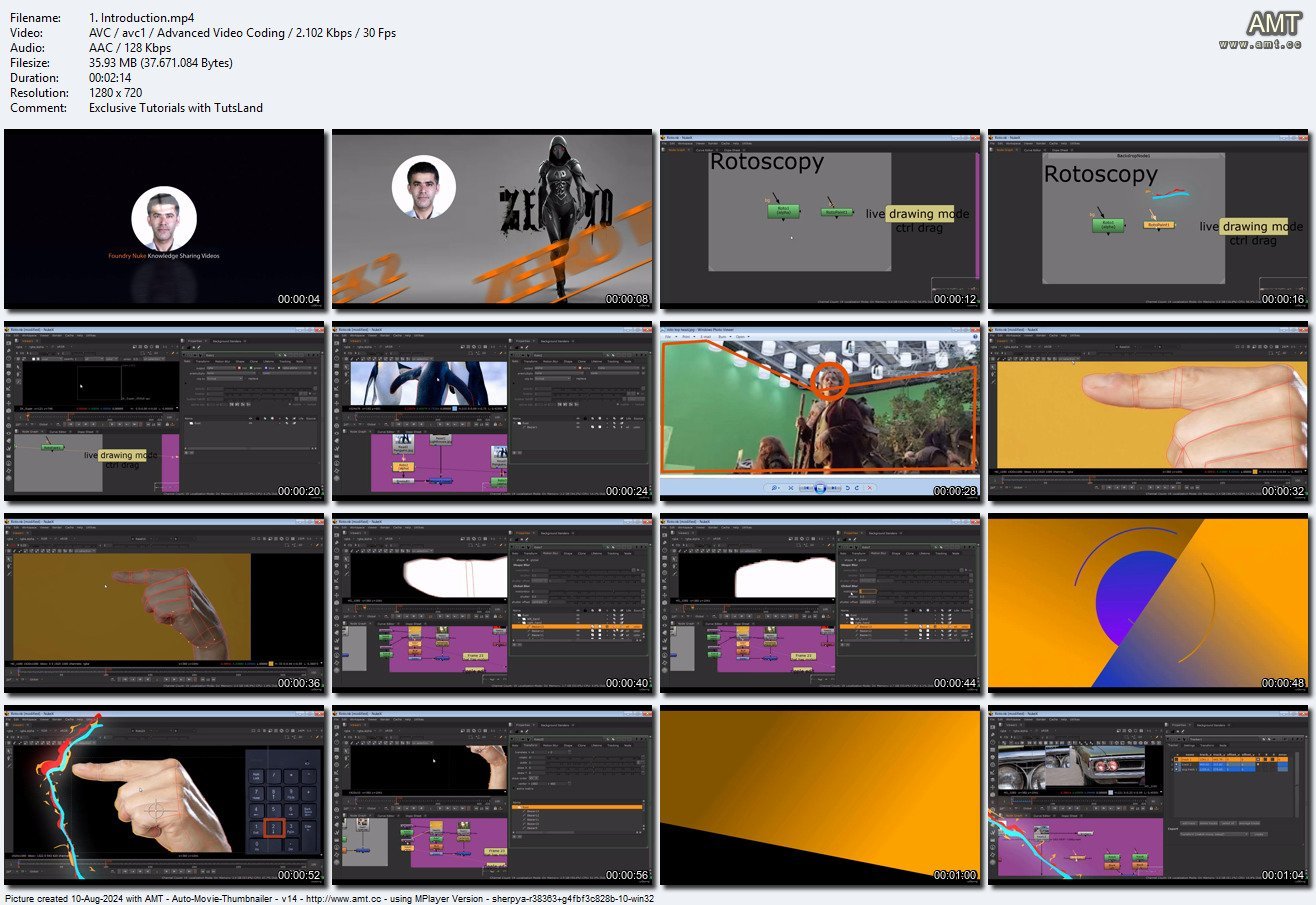Click the Picture created footer line
Viewport: 1316px width, 905px height.
pyautogui.click(x=329, y=899)
